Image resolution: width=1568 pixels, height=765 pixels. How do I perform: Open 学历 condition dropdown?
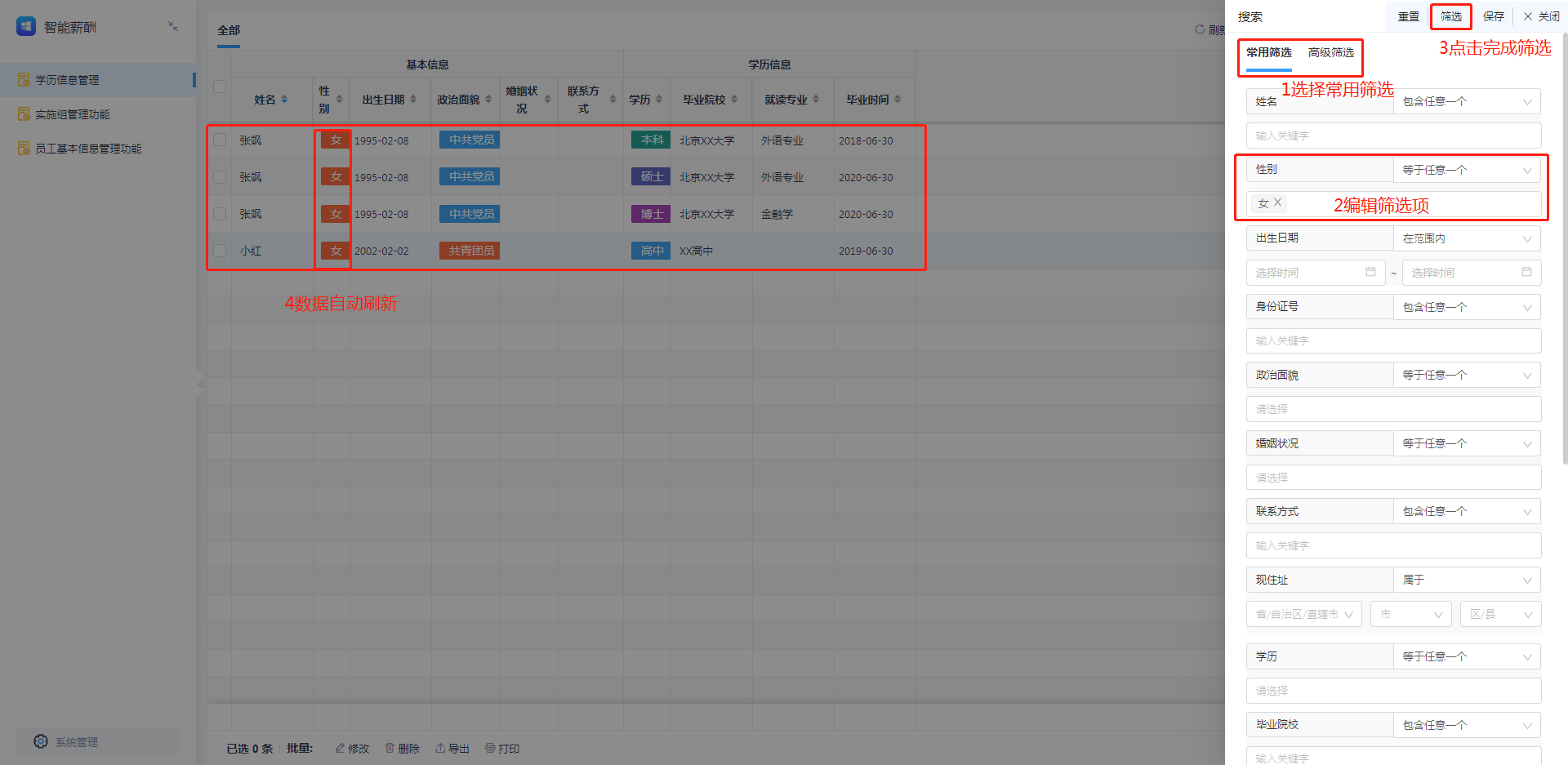click(1468, 656)
